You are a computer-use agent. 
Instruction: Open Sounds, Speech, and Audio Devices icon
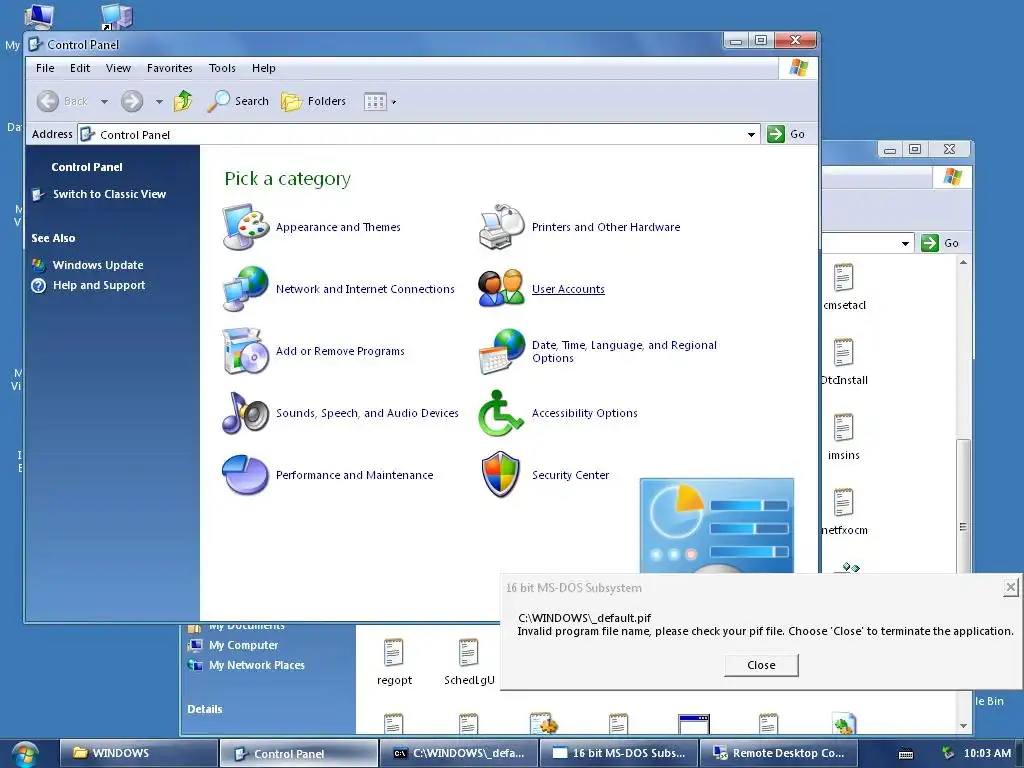(x=246, y=413)
